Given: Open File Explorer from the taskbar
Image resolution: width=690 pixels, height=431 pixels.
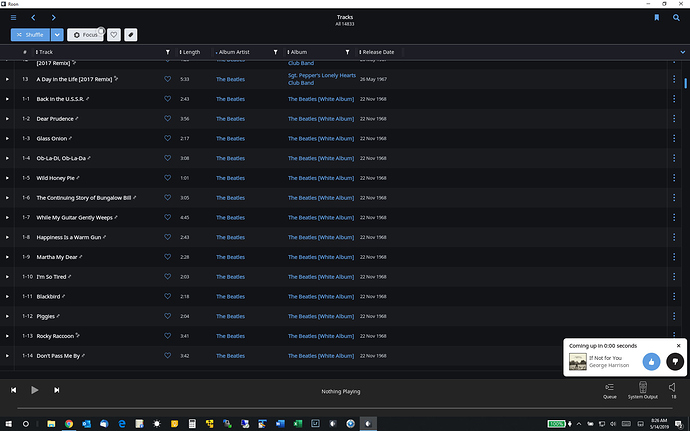Looking at the screenshot, I should (51, 424).
